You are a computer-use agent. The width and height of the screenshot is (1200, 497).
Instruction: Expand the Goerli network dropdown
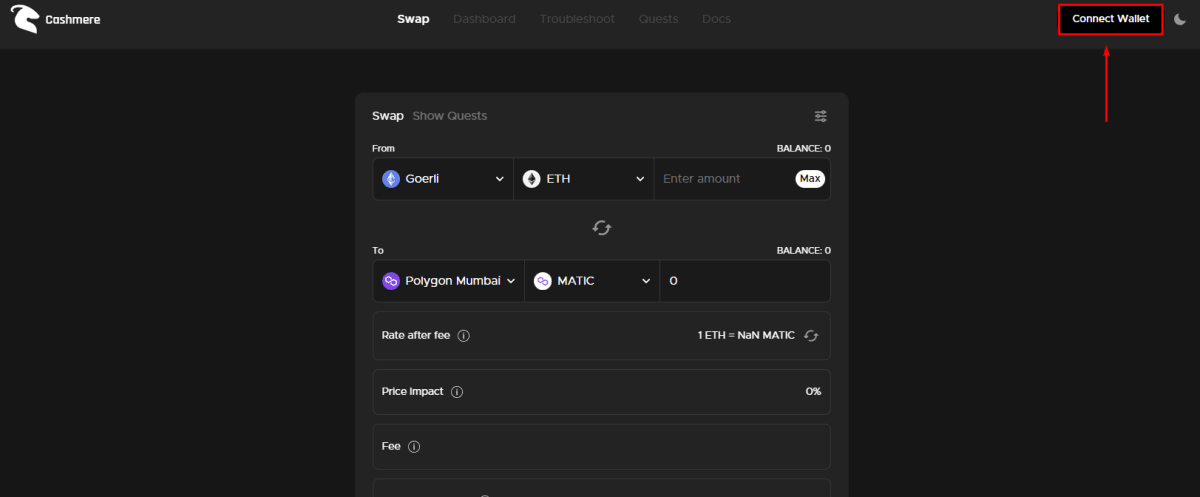pyautogui.click(x=443, y=179)
